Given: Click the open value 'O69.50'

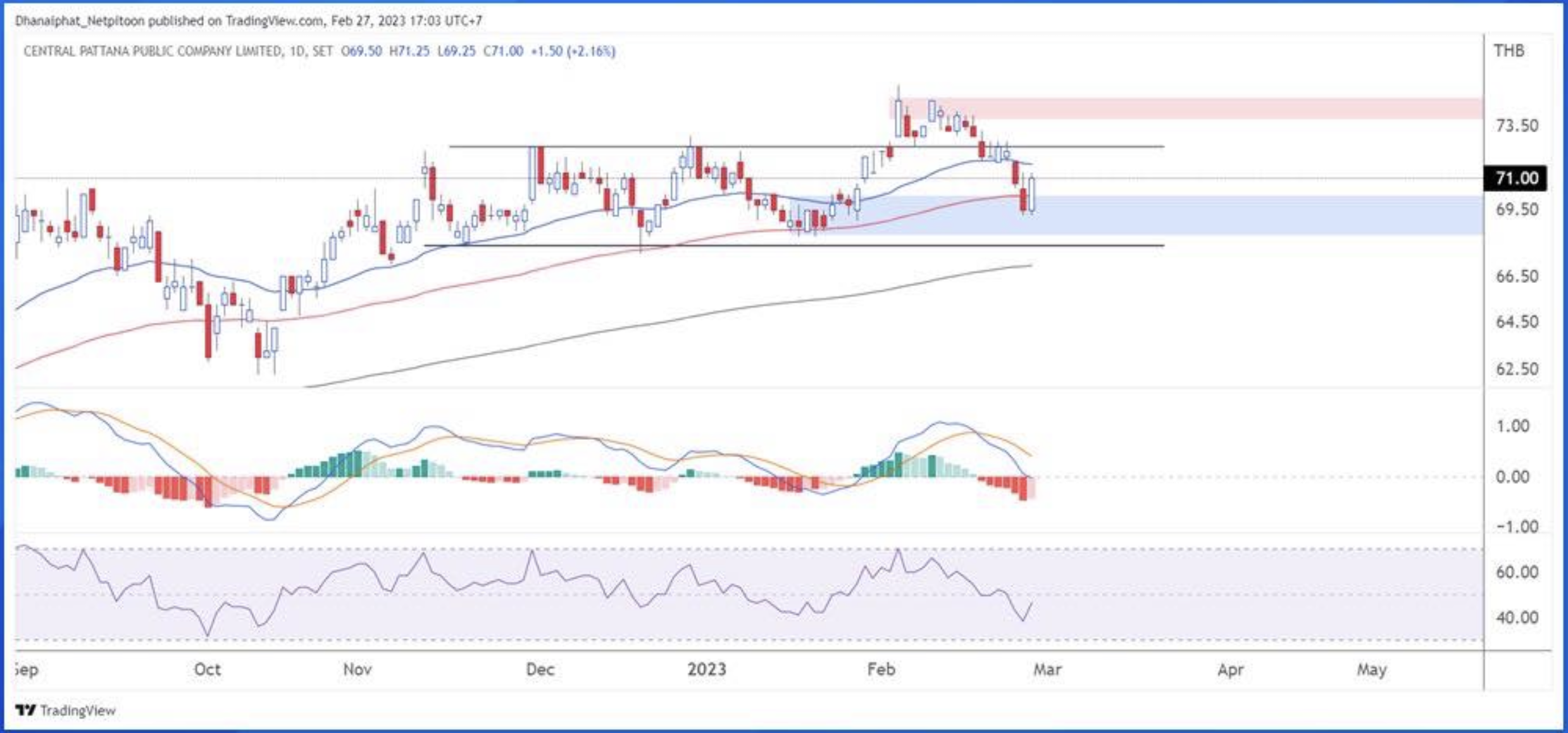Looking at the screenshot, I should [361, 51].
